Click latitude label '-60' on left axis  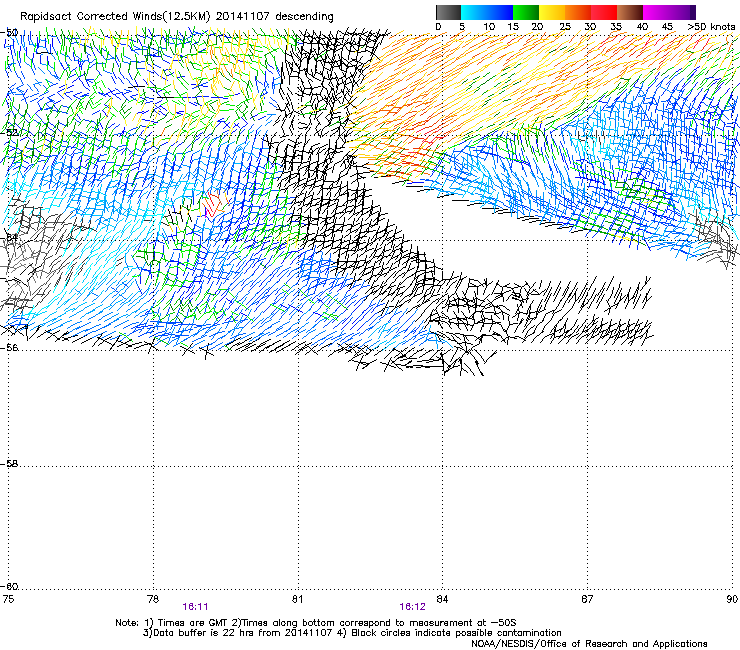(x=9, y=587)
